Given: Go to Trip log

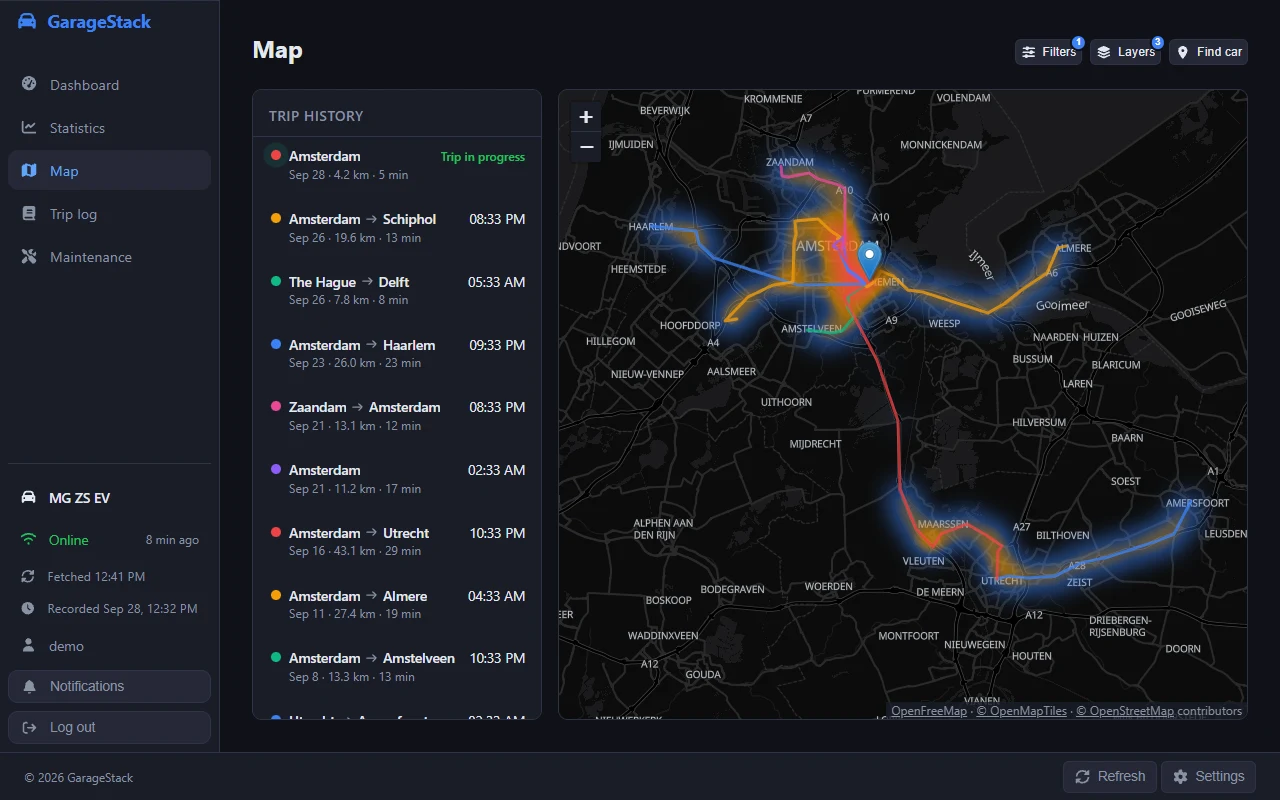Looking at the screenshot, I should coord(109,214).
